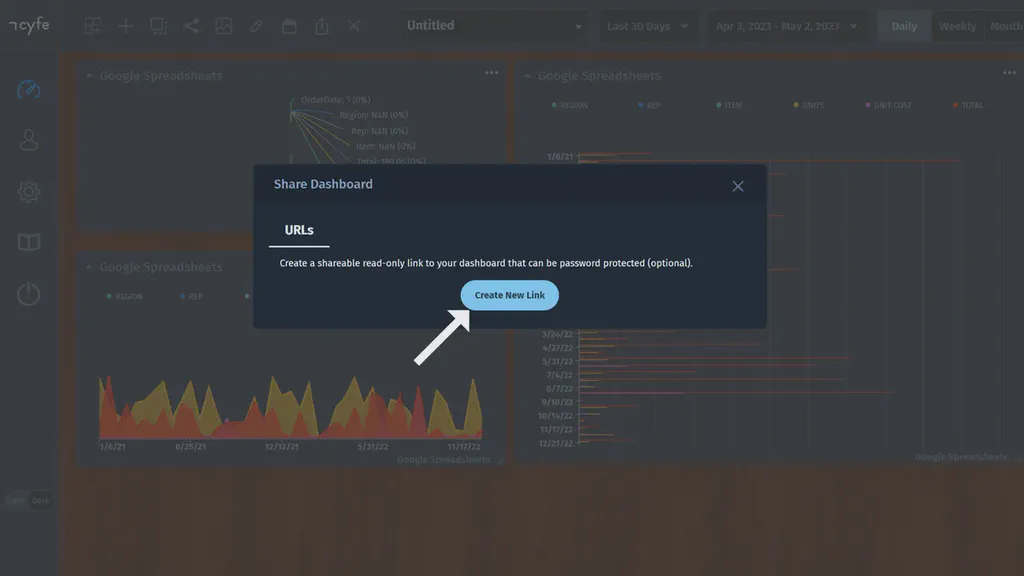
Task: Click the Create New Link button
Action: pos(509,295)
